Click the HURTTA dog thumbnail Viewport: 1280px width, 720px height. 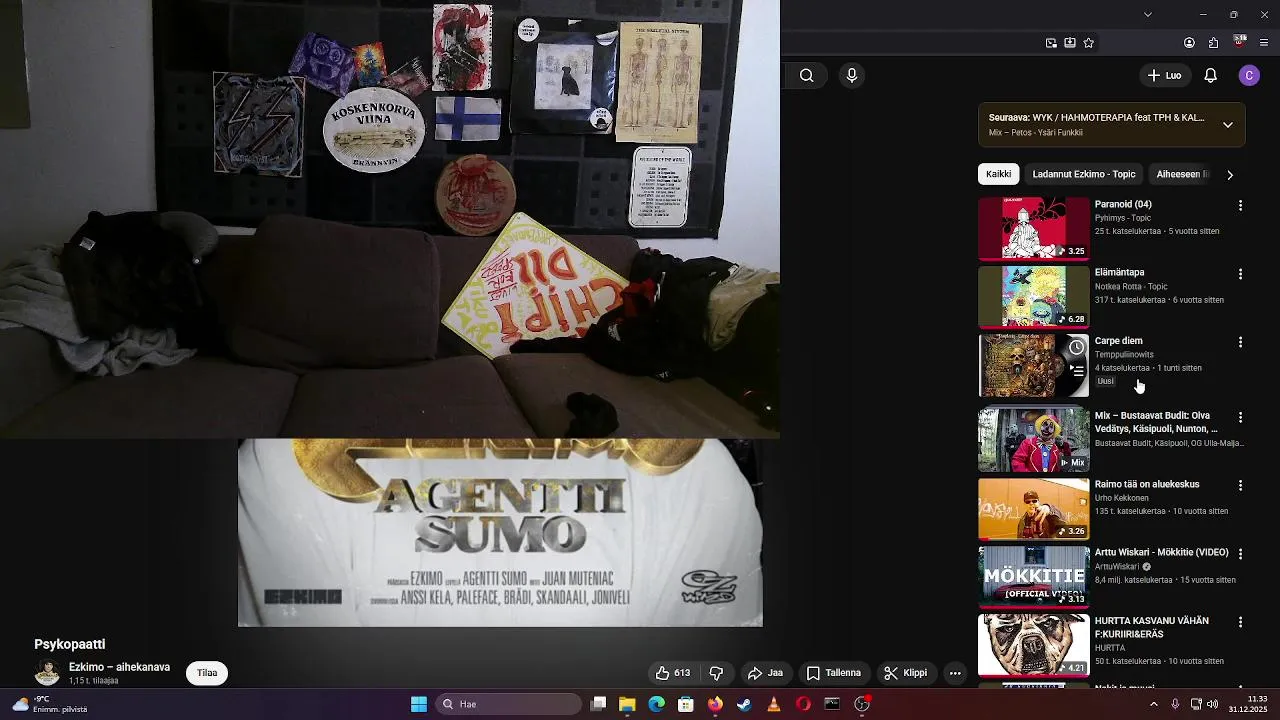coord(1033,645)
